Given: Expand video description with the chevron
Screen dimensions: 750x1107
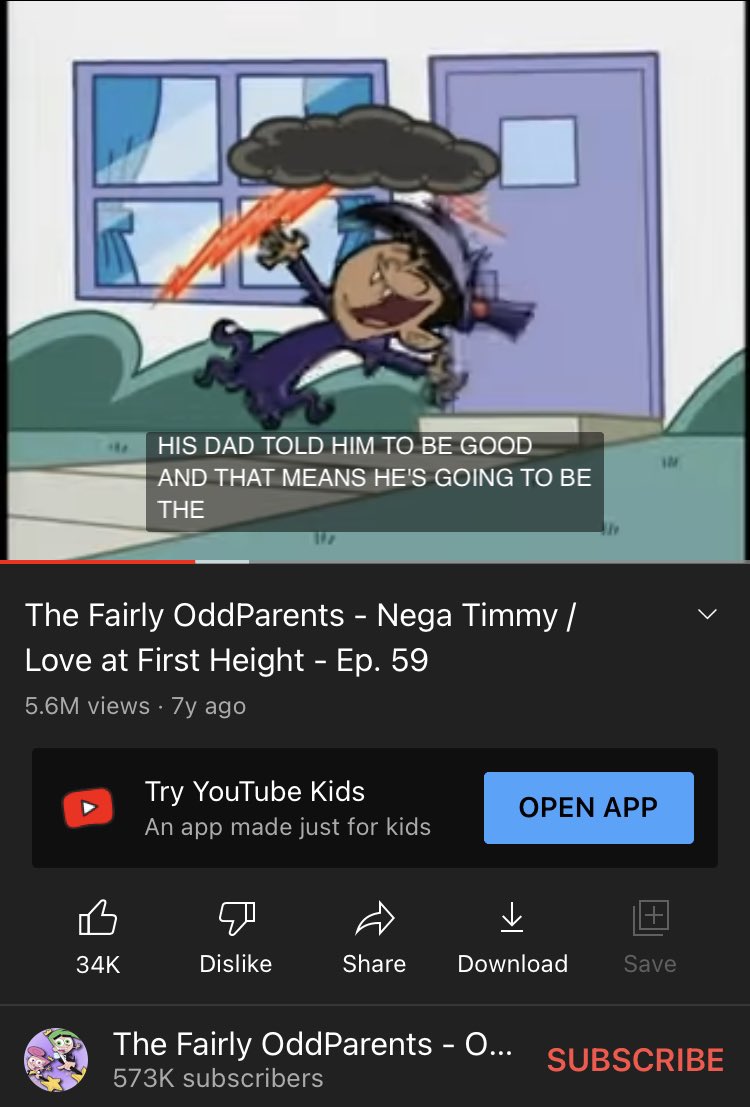Looking at the screenshot, I should point(707,614).
